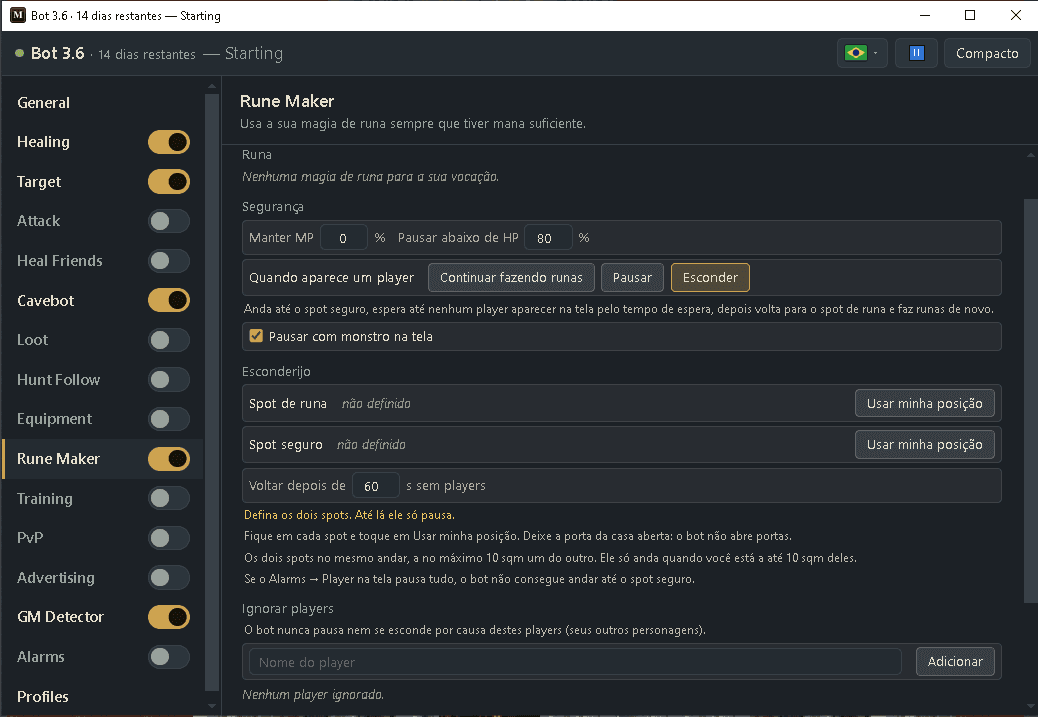
Task: Open the GM Detector section label
Action: click(x=60, y=617)
